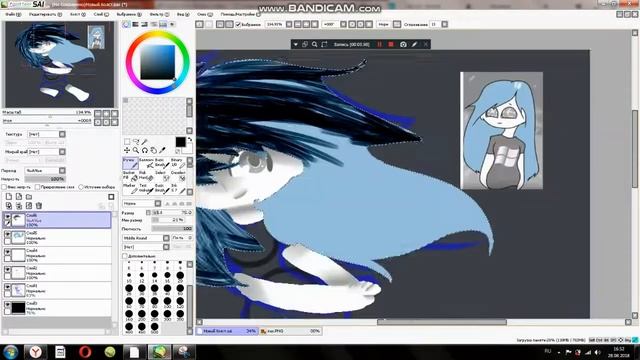The height and width of the screenshot is (360, 640).
Task: Toggle the swatches panel icon
Action: pos(163,24)
